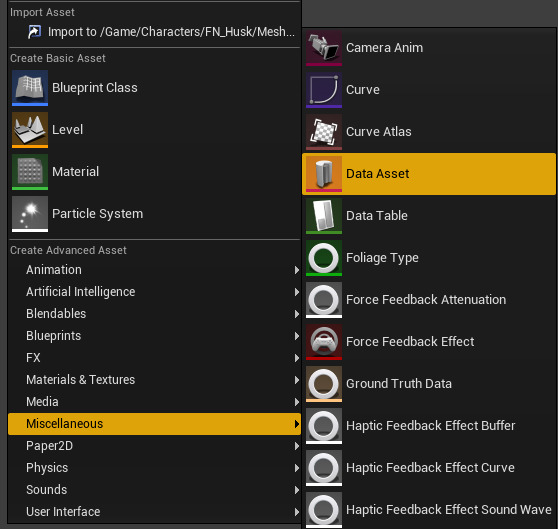The width and height of the screenshot is (558, 529).
Task: Open the Sounds submenu arrow
Action: [x=297, y=490]
